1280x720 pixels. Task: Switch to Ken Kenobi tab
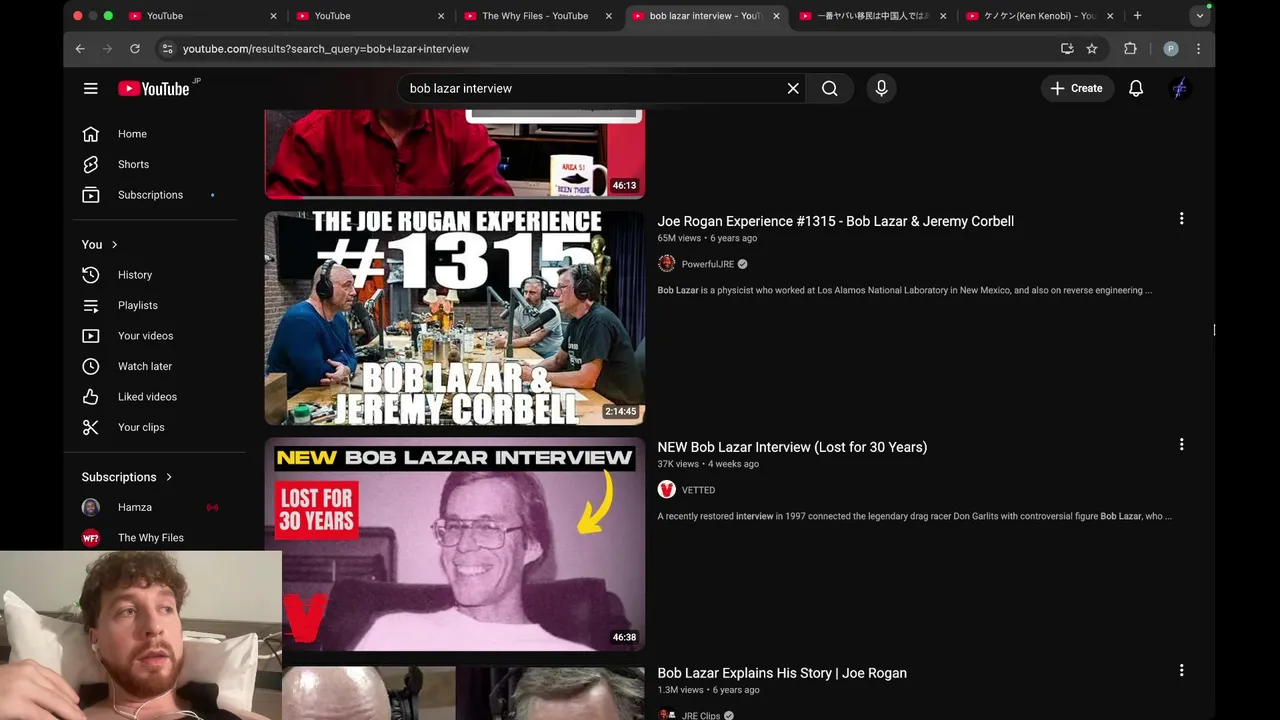point(1040,16)
